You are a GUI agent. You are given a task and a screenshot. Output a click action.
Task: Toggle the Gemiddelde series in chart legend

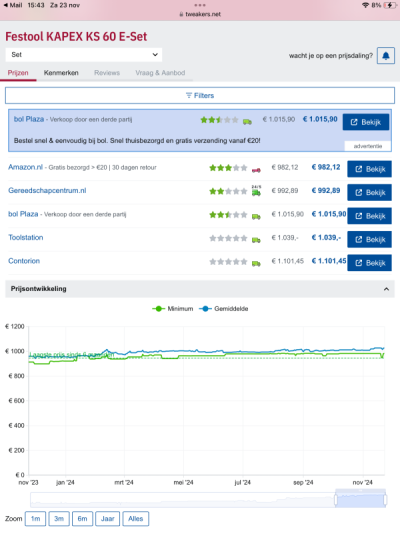tap(224, 309)
